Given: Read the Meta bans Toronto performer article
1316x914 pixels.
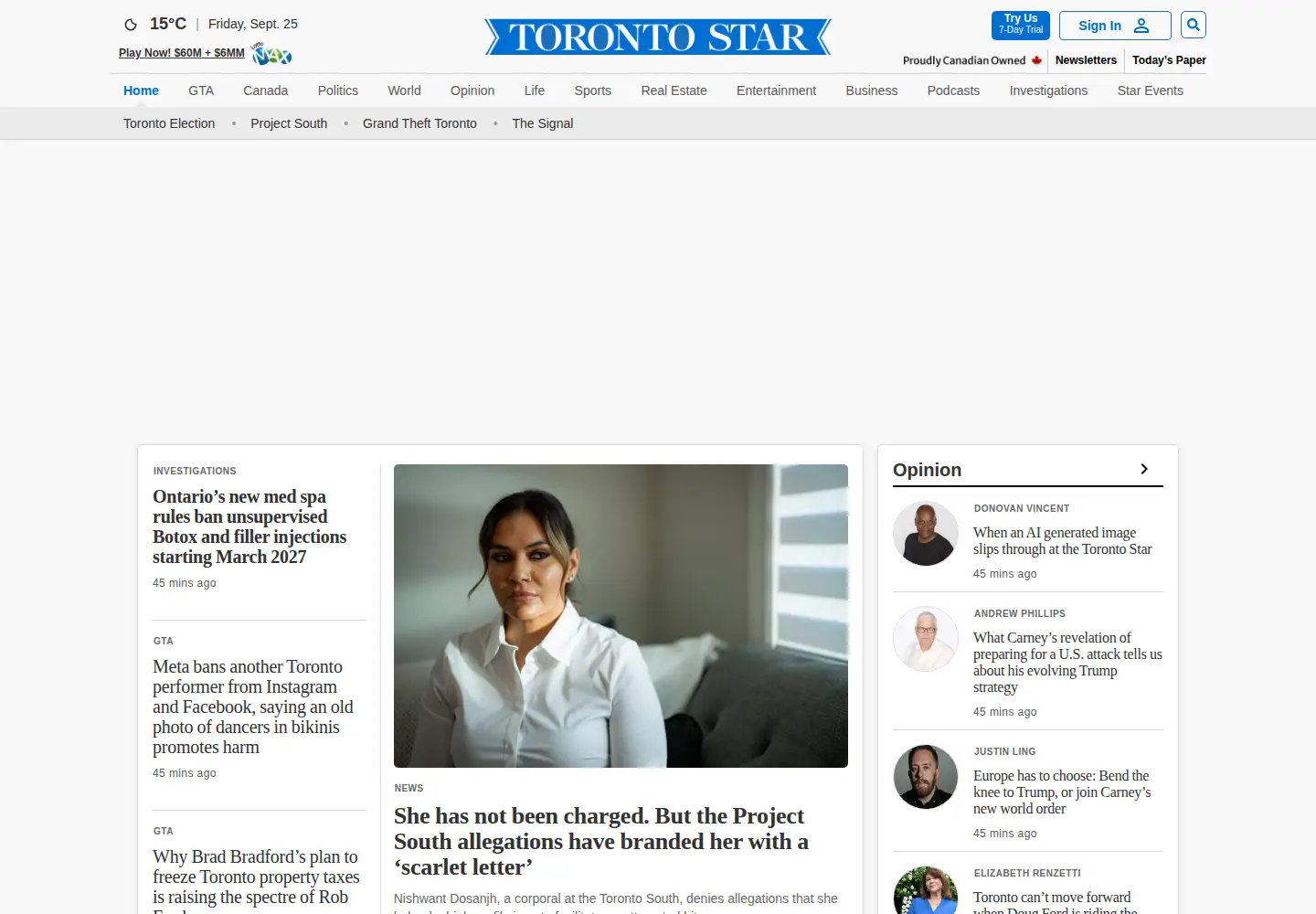Looking at the screenshot, I should [253, 707].
